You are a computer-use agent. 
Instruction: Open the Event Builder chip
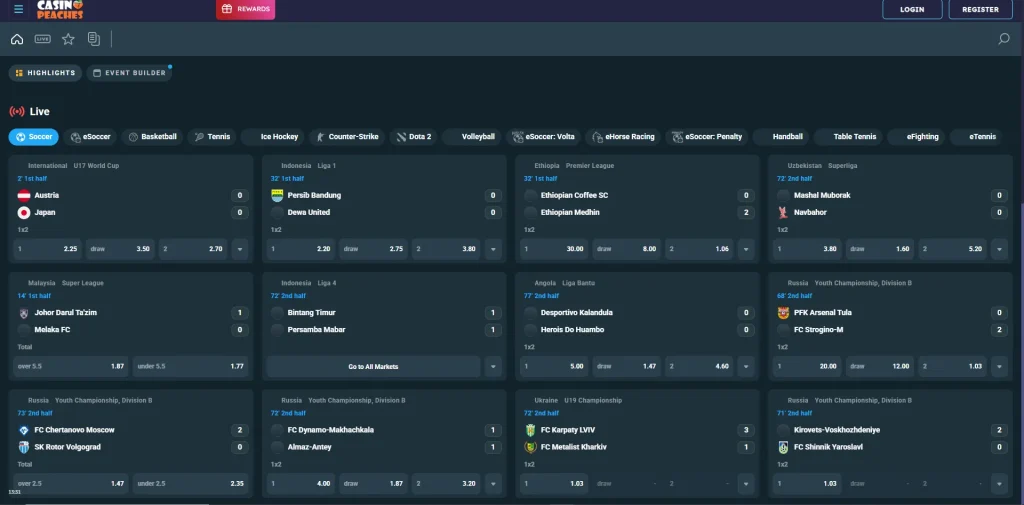(x=129, y=73)
